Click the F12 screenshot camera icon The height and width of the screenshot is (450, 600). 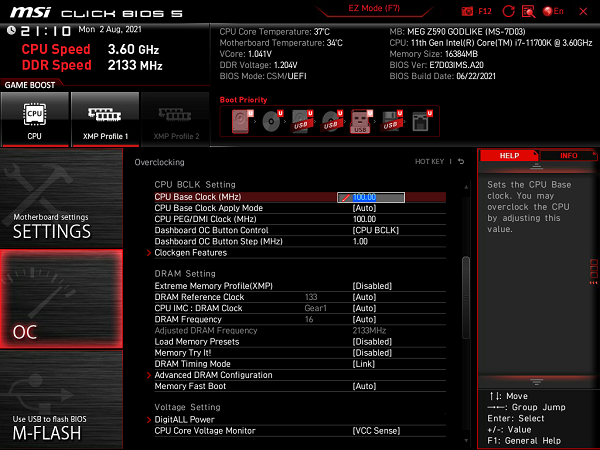469,11
